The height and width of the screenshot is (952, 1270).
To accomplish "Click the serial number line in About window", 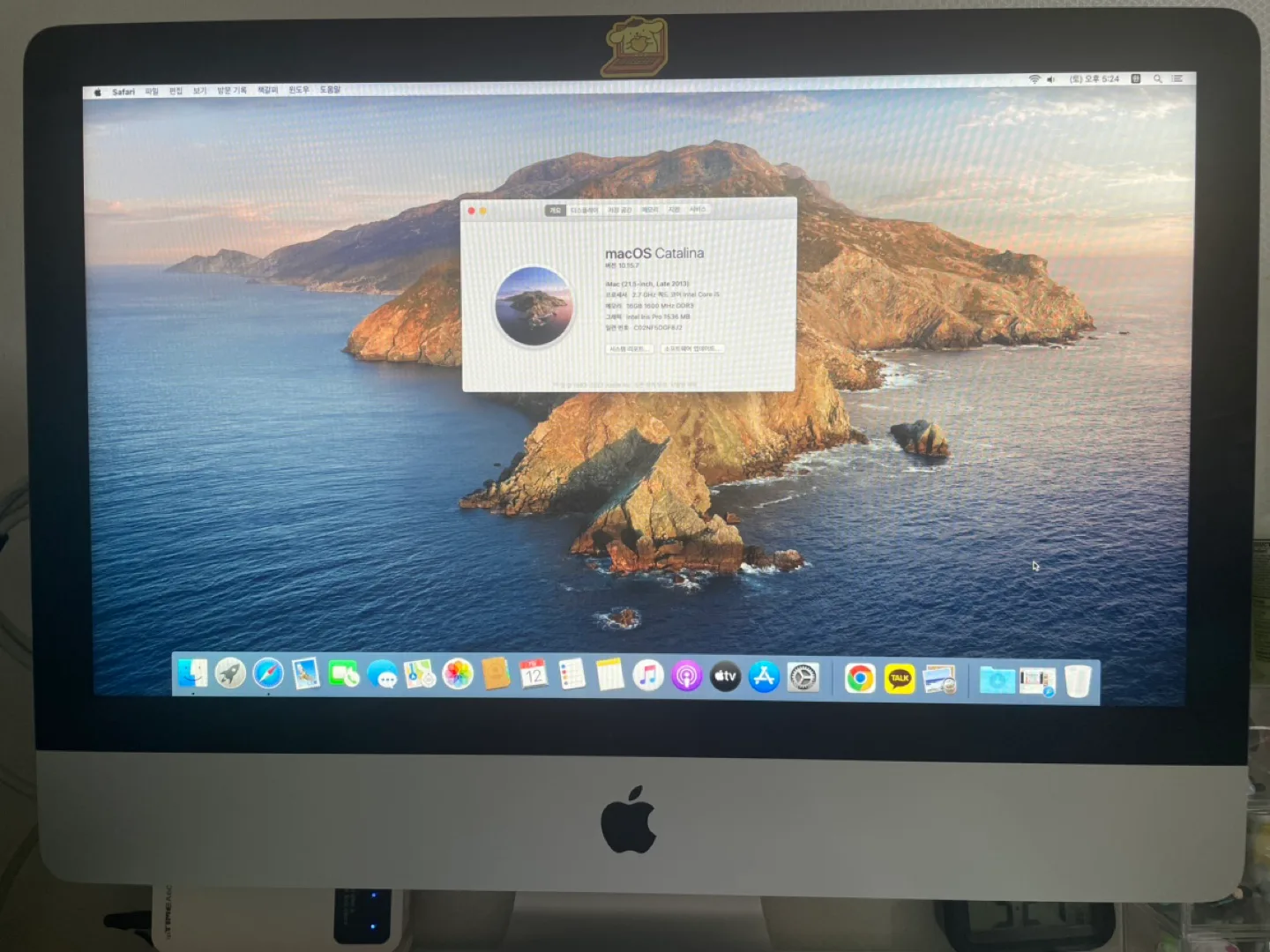I will (644, 328).
